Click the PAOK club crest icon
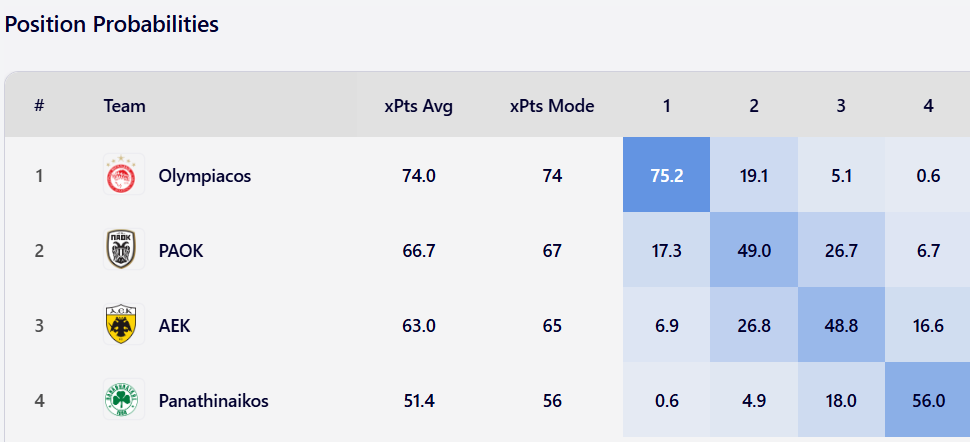The height and width of the screenshot is (442, 970). [123, 250]
